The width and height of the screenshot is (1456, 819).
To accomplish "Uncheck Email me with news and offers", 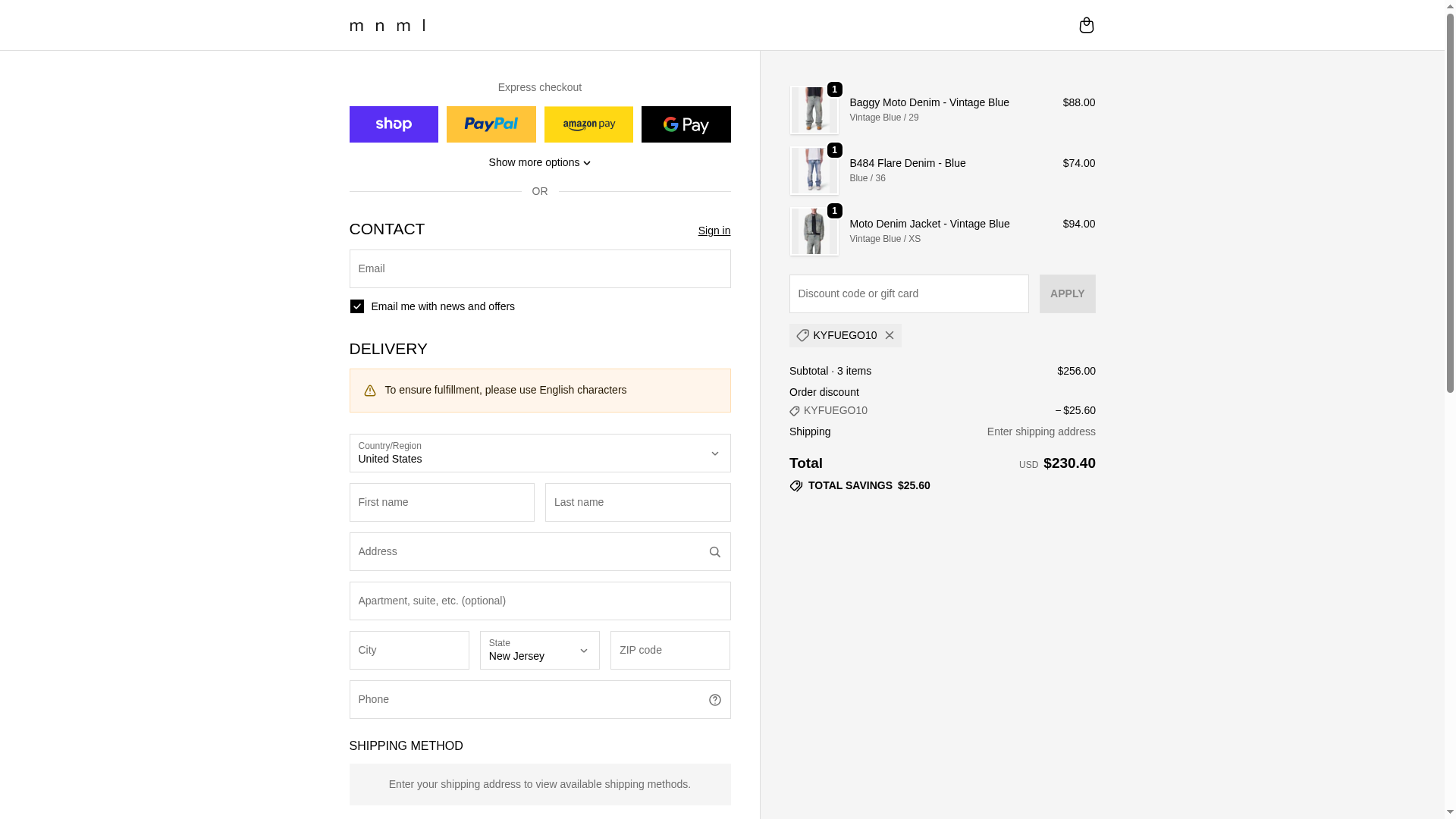I will pyautogui.click(x=357, y=306).
